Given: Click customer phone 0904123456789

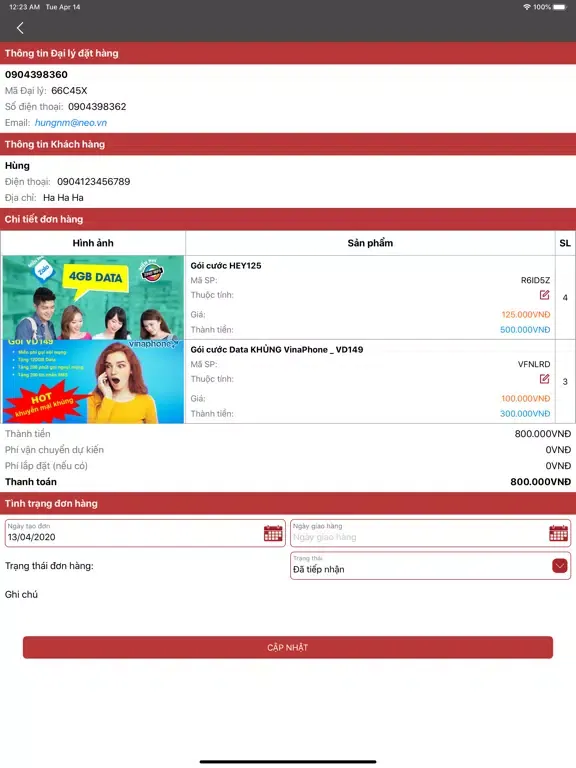Looking at the screenshot, I should [x=94, y=182].
